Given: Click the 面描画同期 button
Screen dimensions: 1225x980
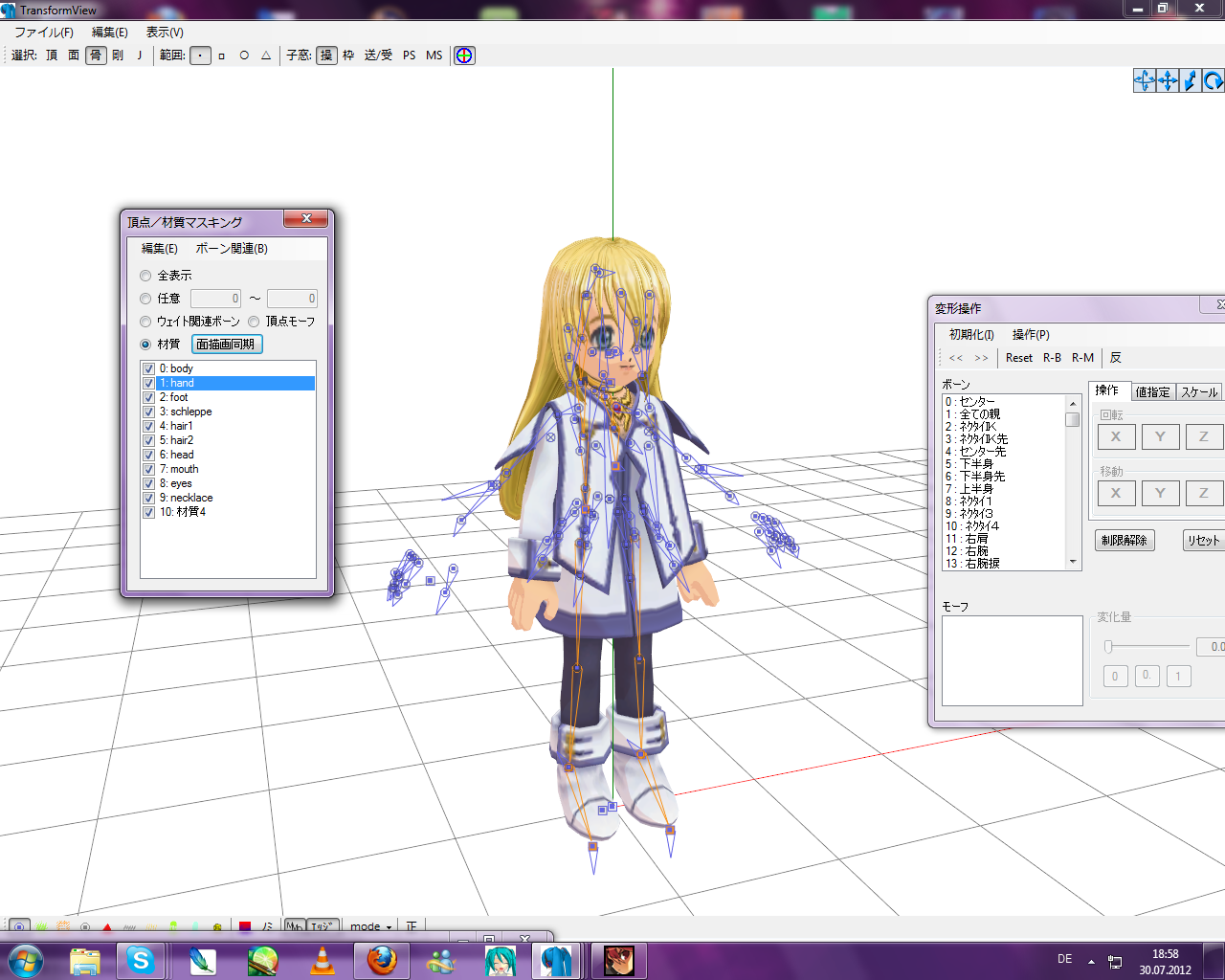Looking at the screenshot, I should (x=227, y=345).
